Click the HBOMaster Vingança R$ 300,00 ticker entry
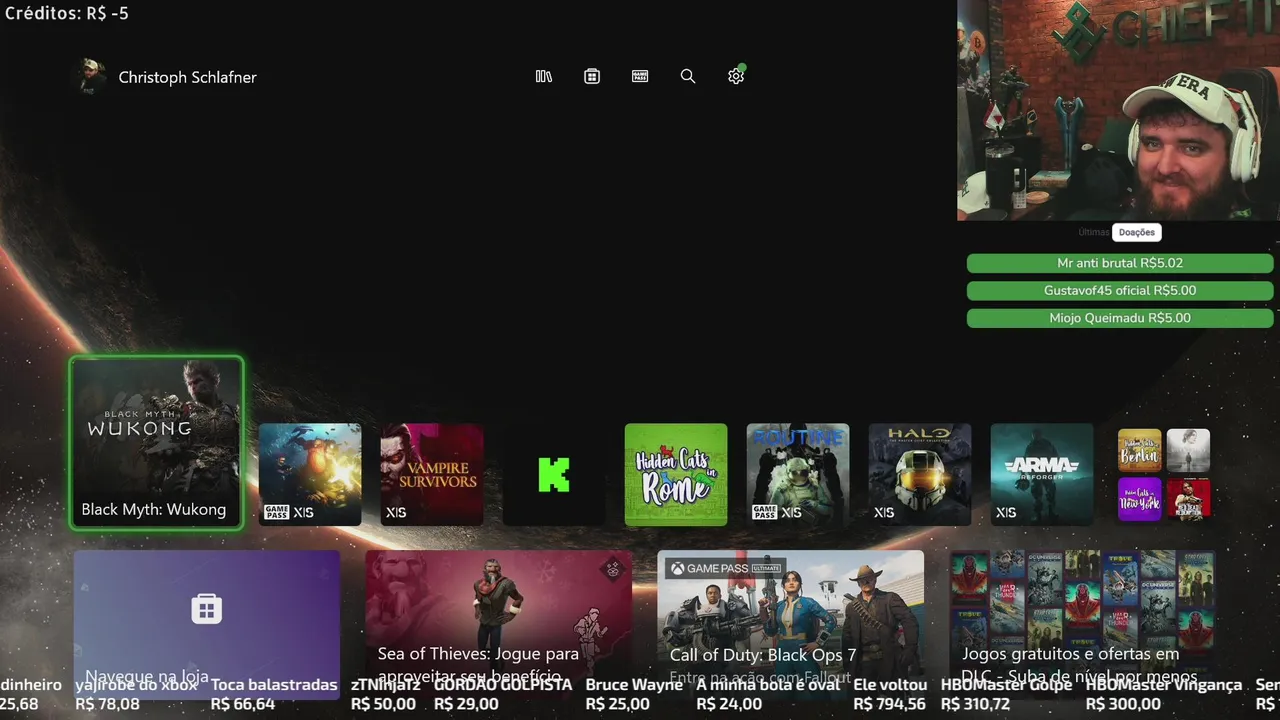Viewport: 1280px width, 720px height. click(x=1164, y=694)
